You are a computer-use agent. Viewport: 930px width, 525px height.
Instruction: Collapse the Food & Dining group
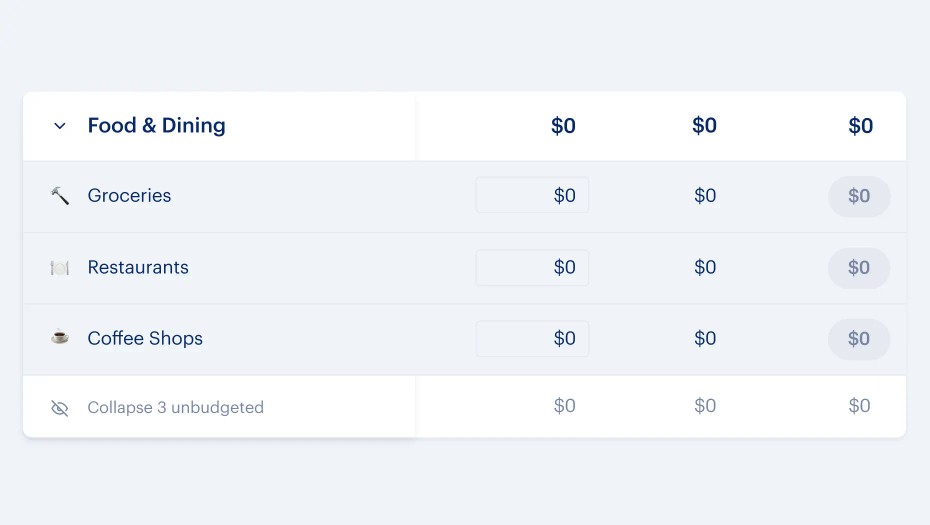click(60, 126)
